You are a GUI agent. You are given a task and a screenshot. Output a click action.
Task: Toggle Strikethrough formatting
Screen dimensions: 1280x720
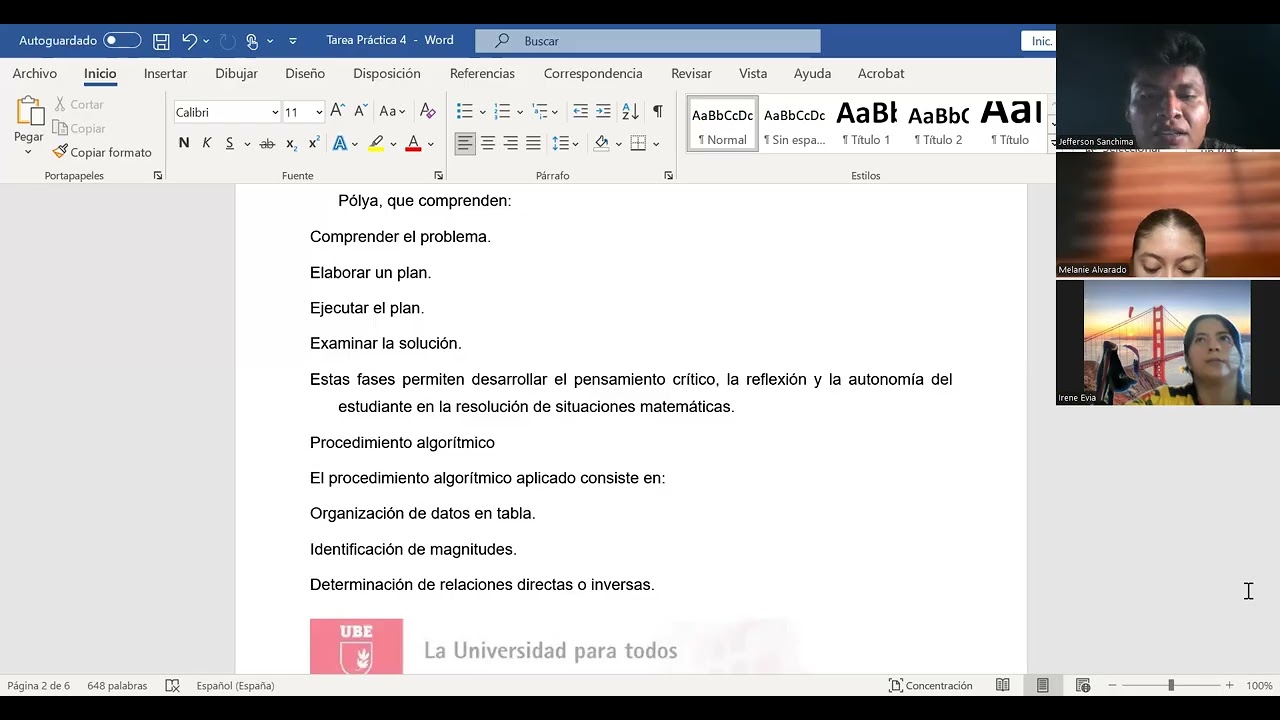[267, 143]
